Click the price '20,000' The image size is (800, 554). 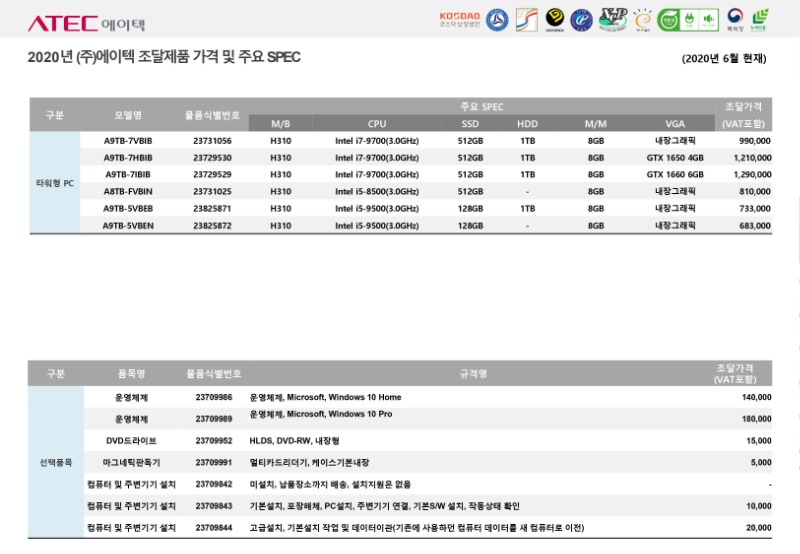759,528
